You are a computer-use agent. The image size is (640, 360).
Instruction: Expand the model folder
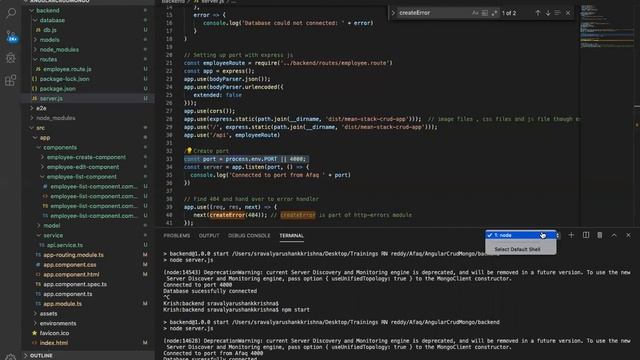52,225
